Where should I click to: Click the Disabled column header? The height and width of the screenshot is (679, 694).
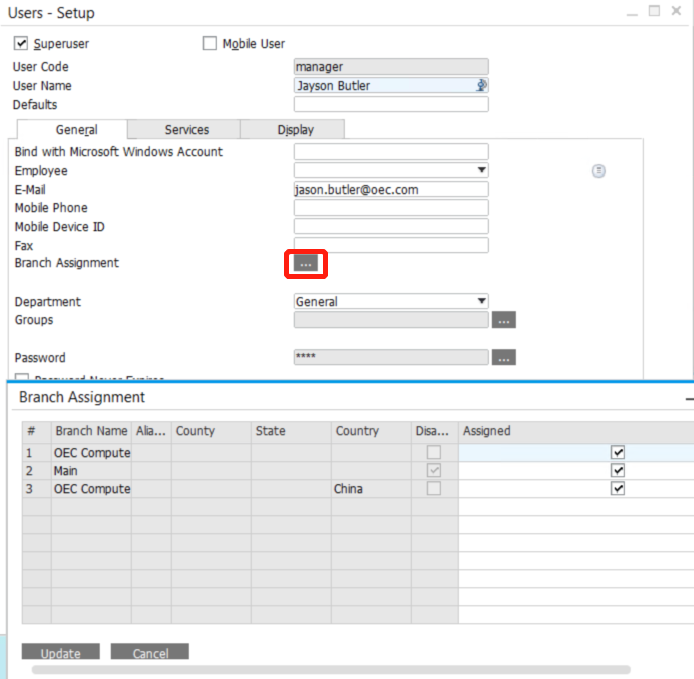(x=435, y=431)
